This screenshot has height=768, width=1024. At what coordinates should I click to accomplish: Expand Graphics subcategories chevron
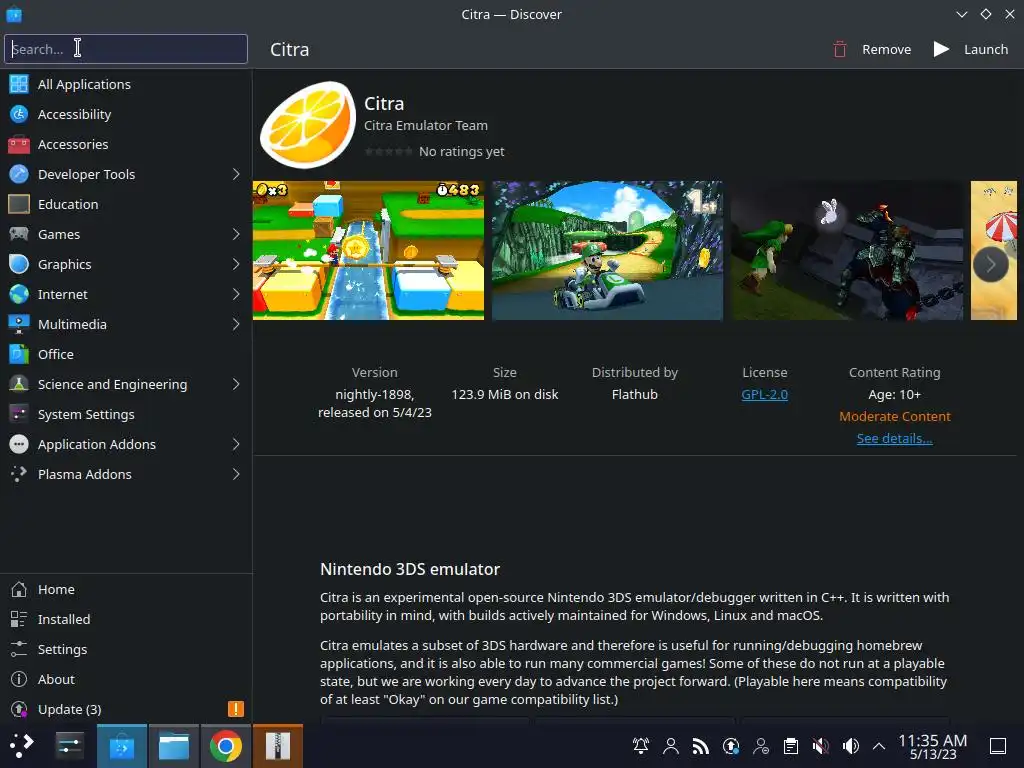[236, 264]
